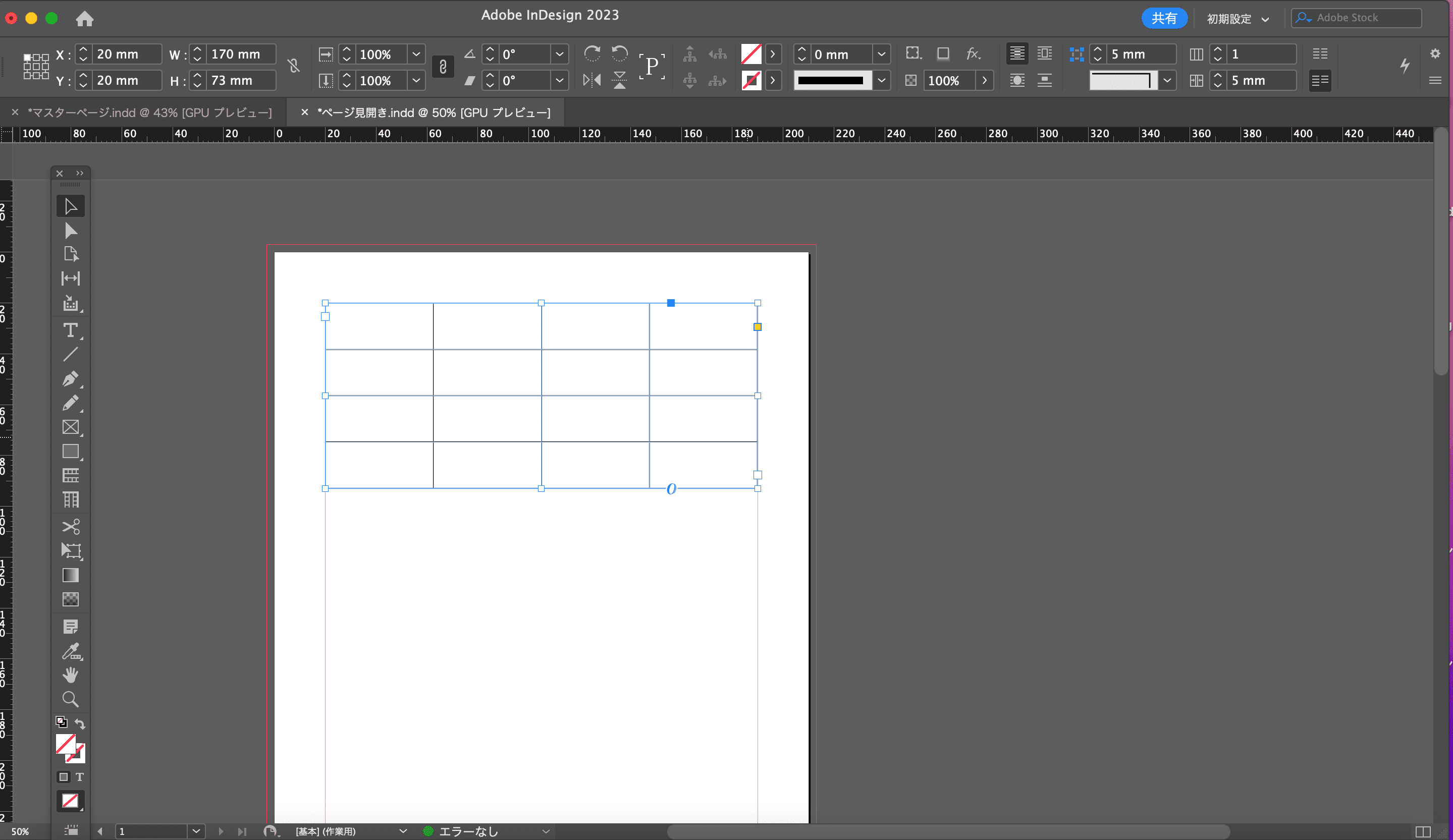
Task: Open control panel customize gear
Action: point(1435,53)
